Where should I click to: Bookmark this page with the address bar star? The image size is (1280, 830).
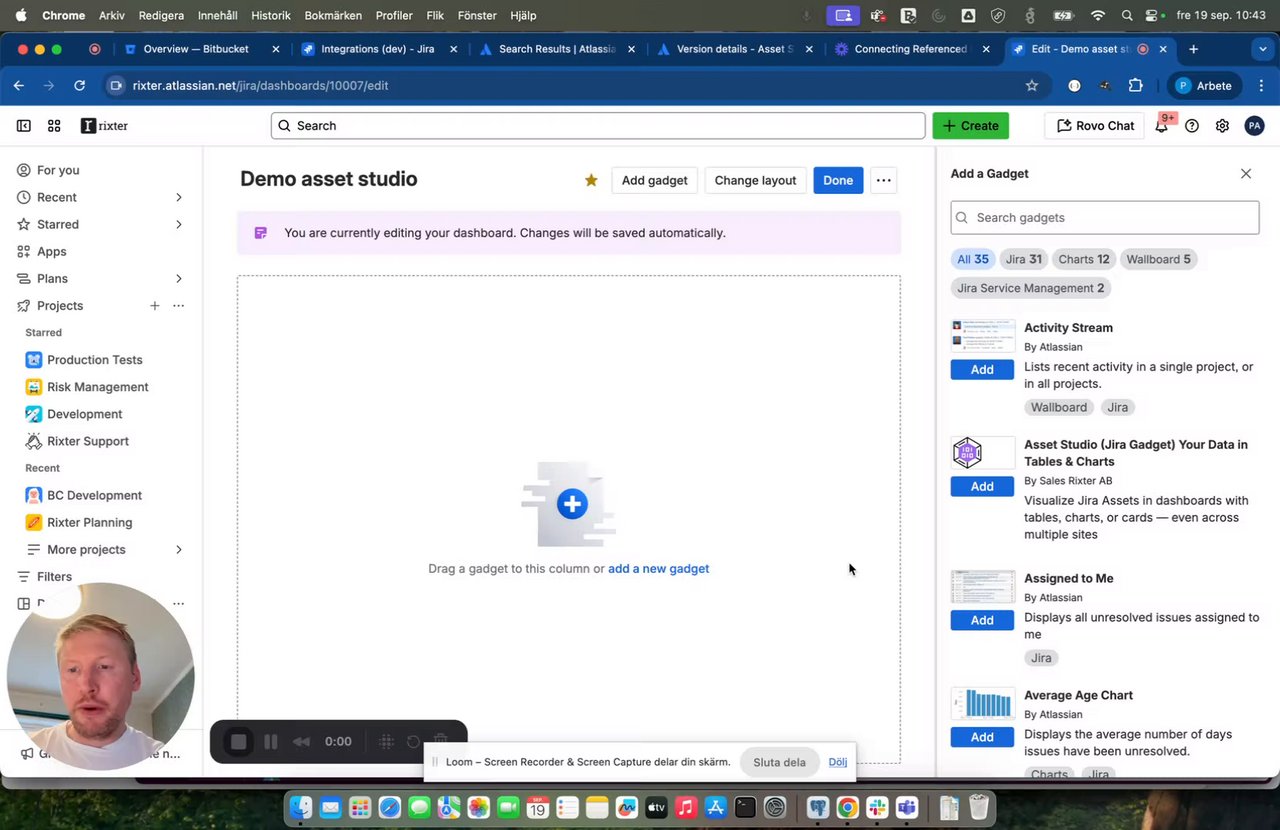[1032, 86]
